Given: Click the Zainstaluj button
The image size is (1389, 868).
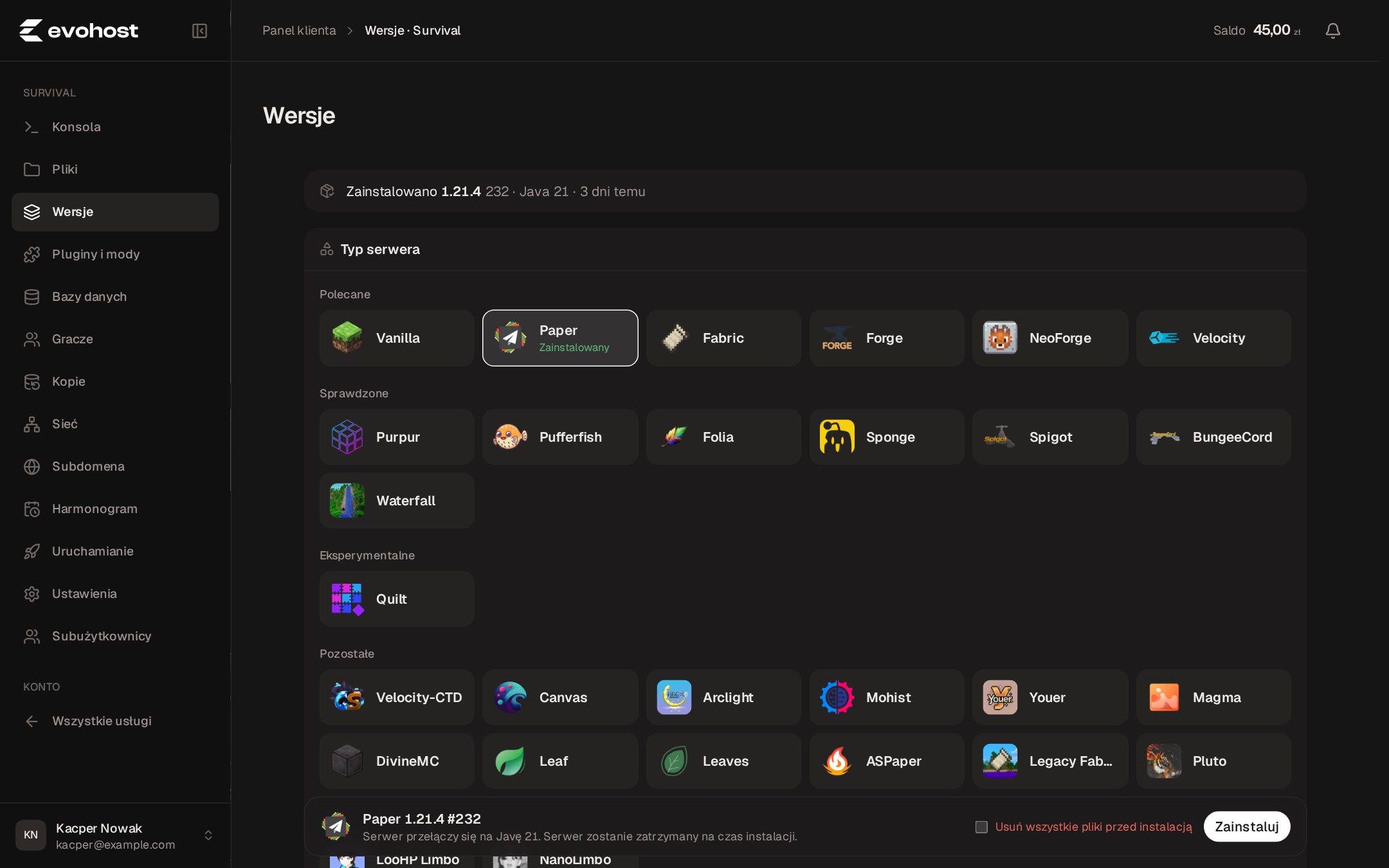Looking at the screenshot, I should [1247, 827].
